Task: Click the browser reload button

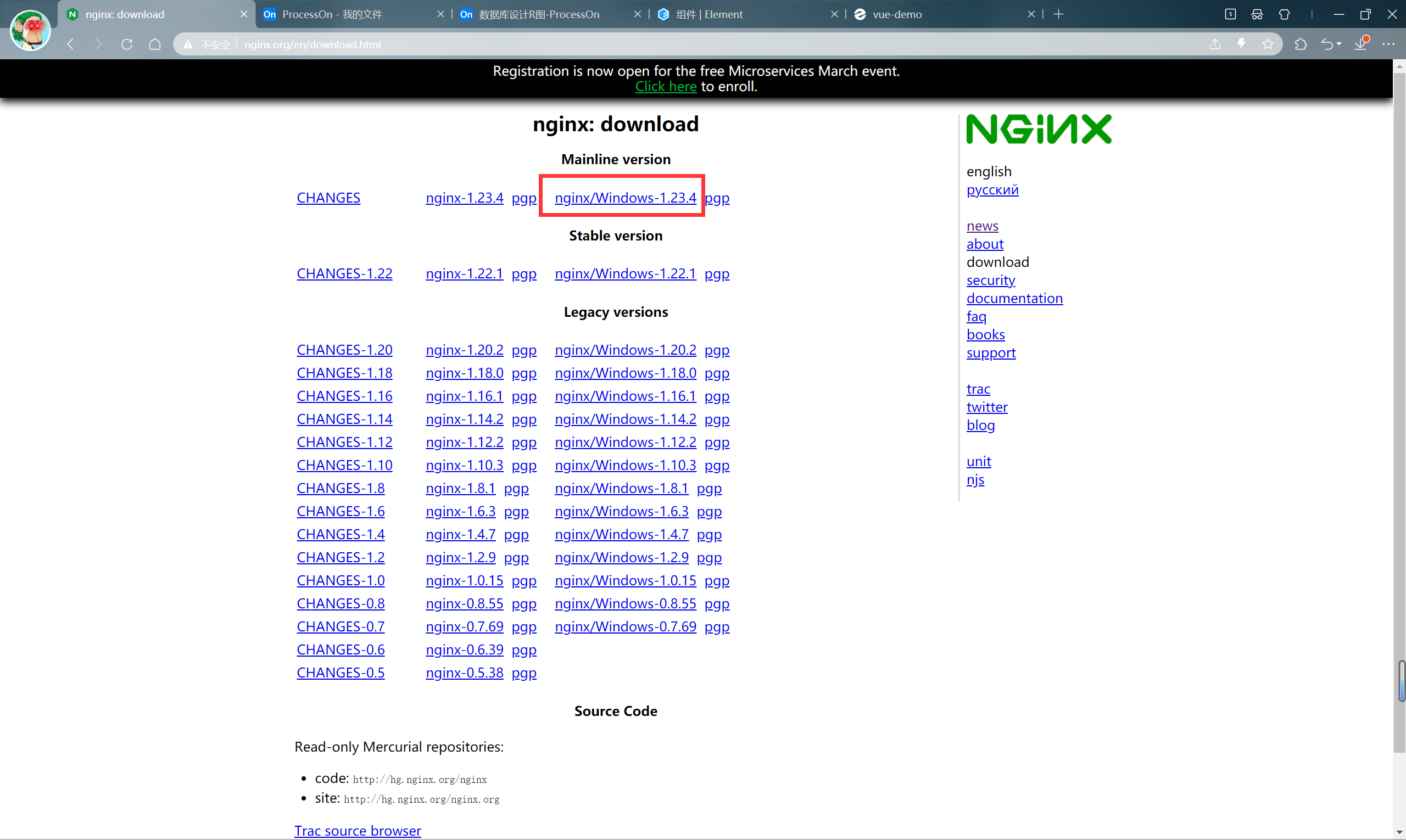Action: [x=127, y=44]
